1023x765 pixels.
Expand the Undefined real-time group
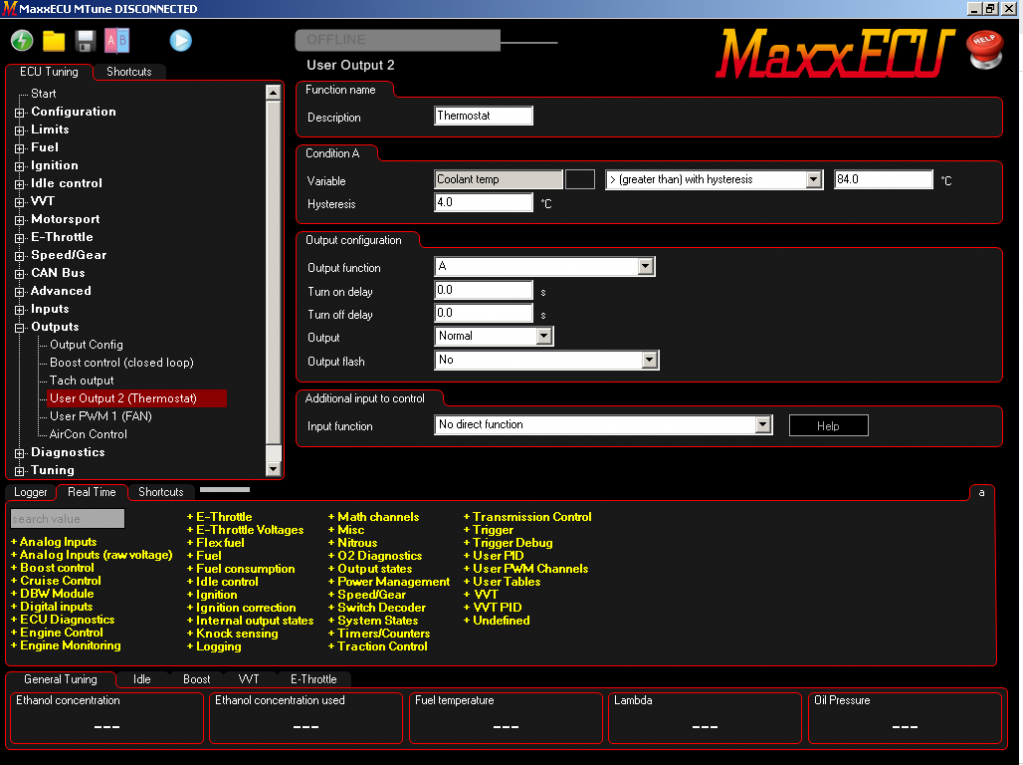496,621
